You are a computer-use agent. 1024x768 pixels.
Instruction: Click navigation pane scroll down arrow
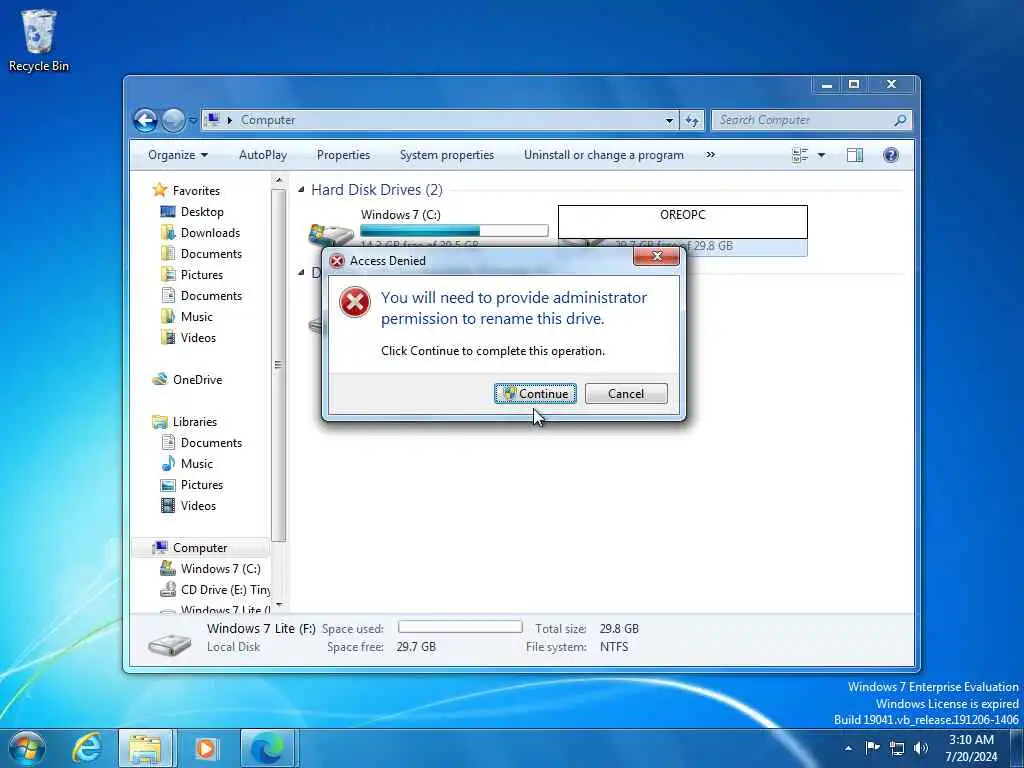point(279,606)
